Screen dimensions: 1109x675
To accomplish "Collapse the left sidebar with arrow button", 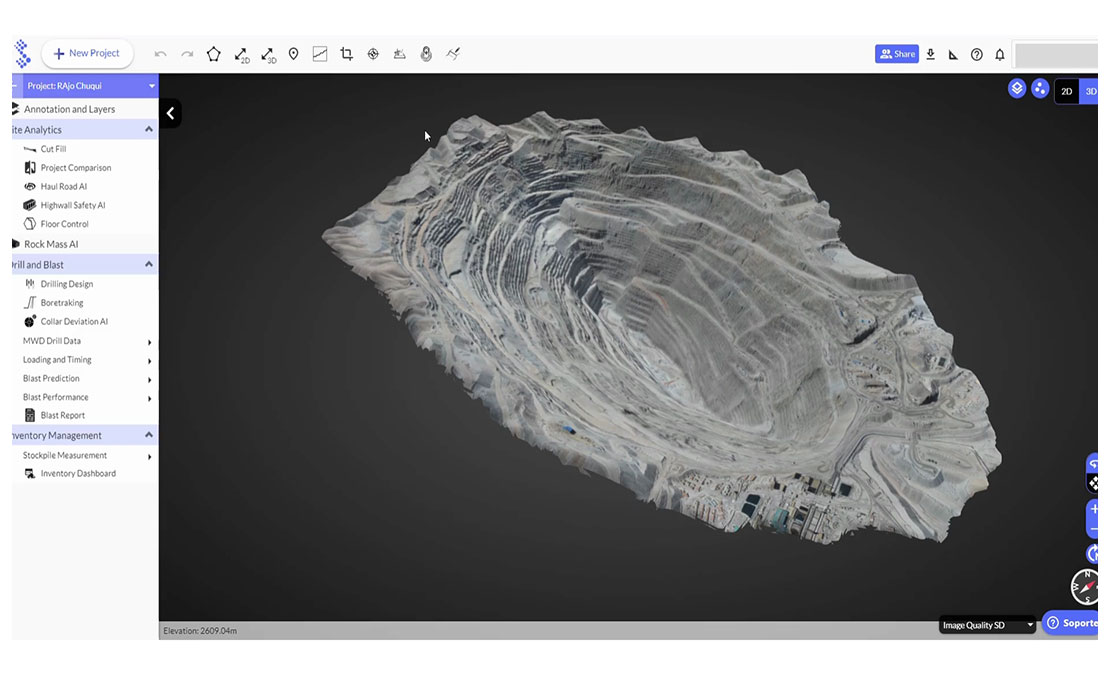I will click(170, 113).
